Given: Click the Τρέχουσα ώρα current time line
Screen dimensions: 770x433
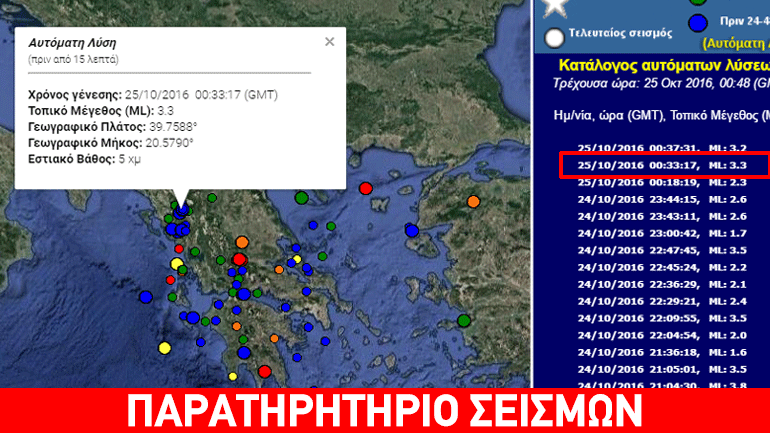Looking at the screenshot, I should point(661,83).
